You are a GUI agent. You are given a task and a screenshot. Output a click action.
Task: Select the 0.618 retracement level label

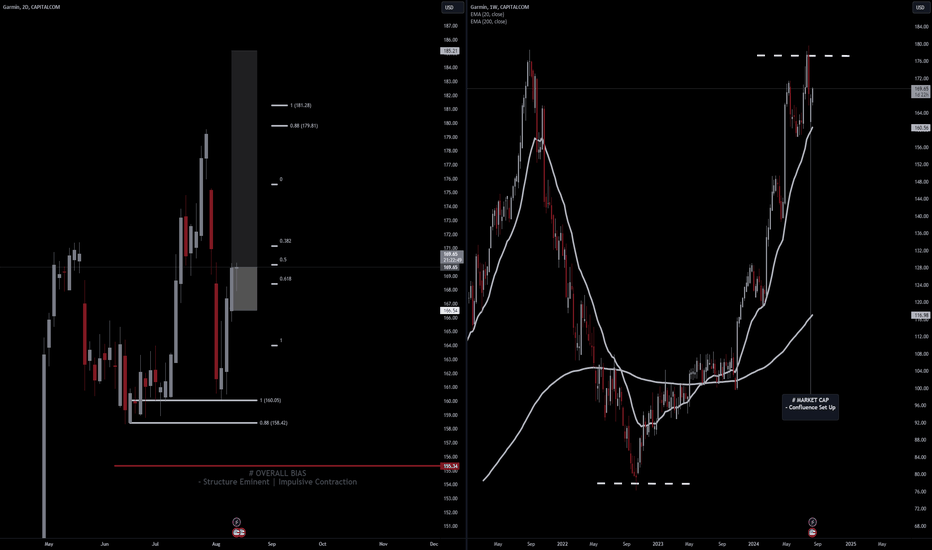285,279
